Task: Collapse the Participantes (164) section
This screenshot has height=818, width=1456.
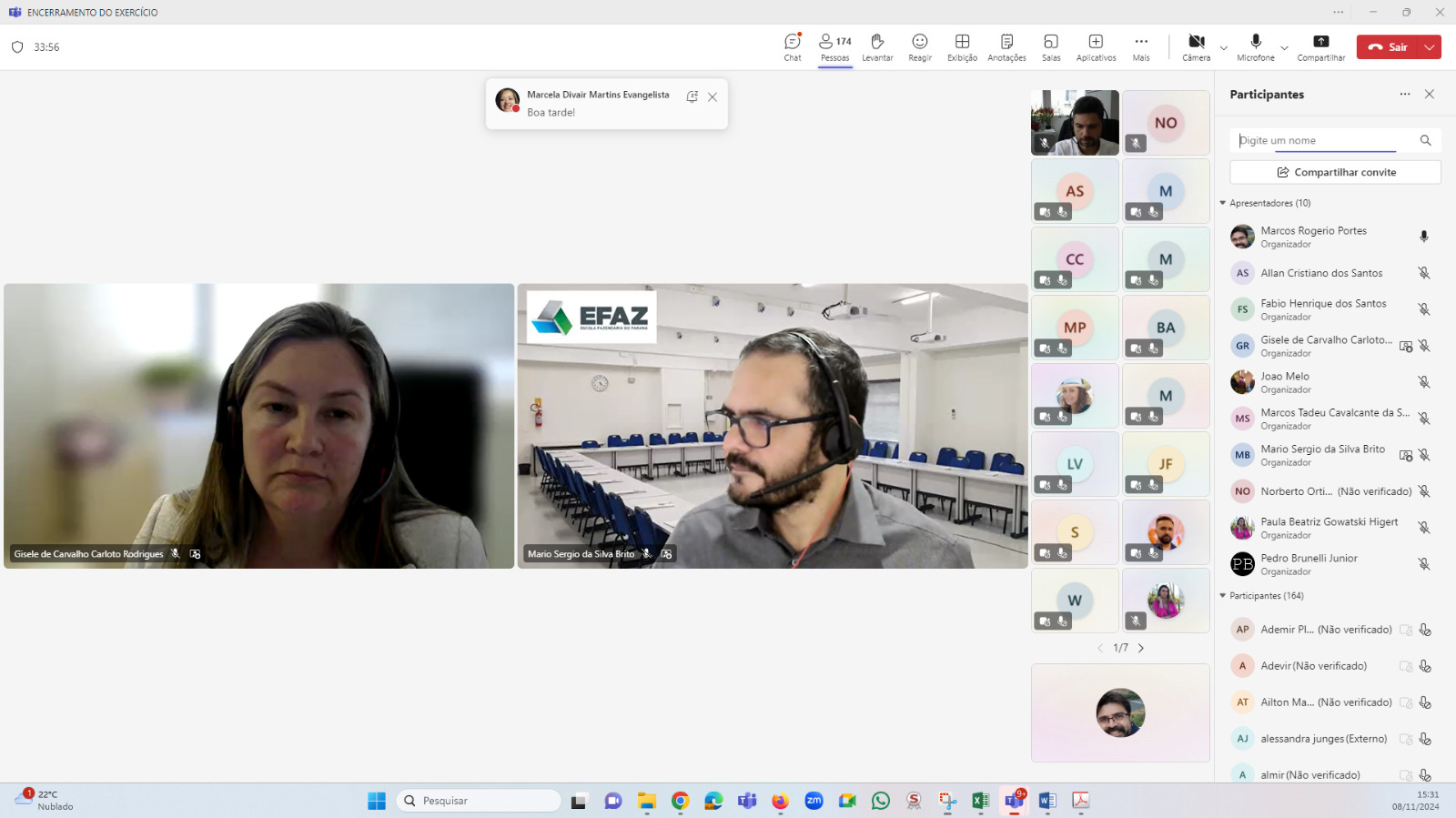Action: [x=1223, y=596]
